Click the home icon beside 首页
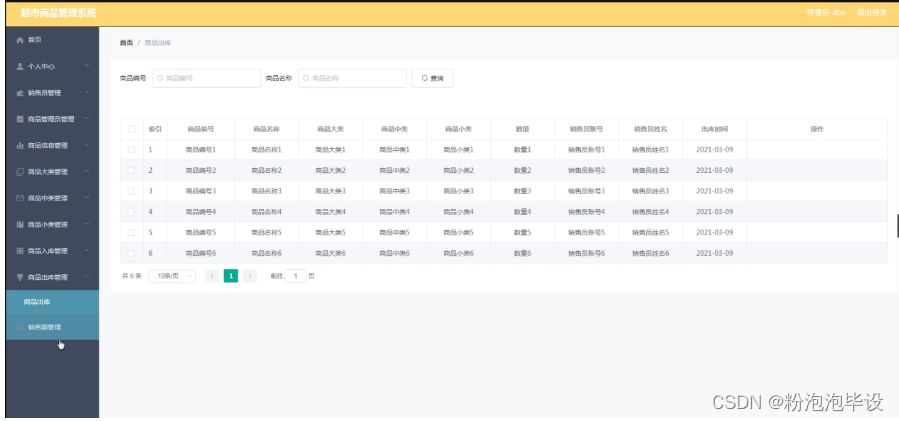This screenshot has height=421, width=899. pyautogui.click(x=20, y=40)
